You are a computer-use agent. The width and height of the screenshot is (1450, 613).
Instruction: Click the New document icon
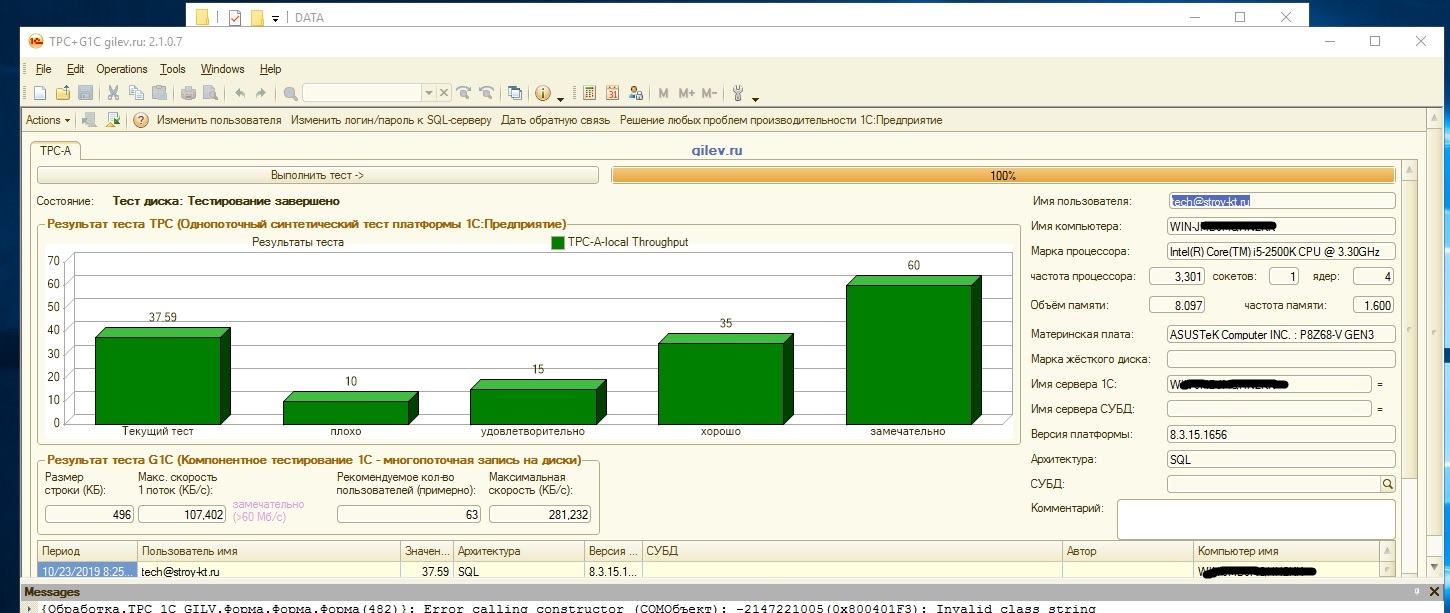[40, 93]
